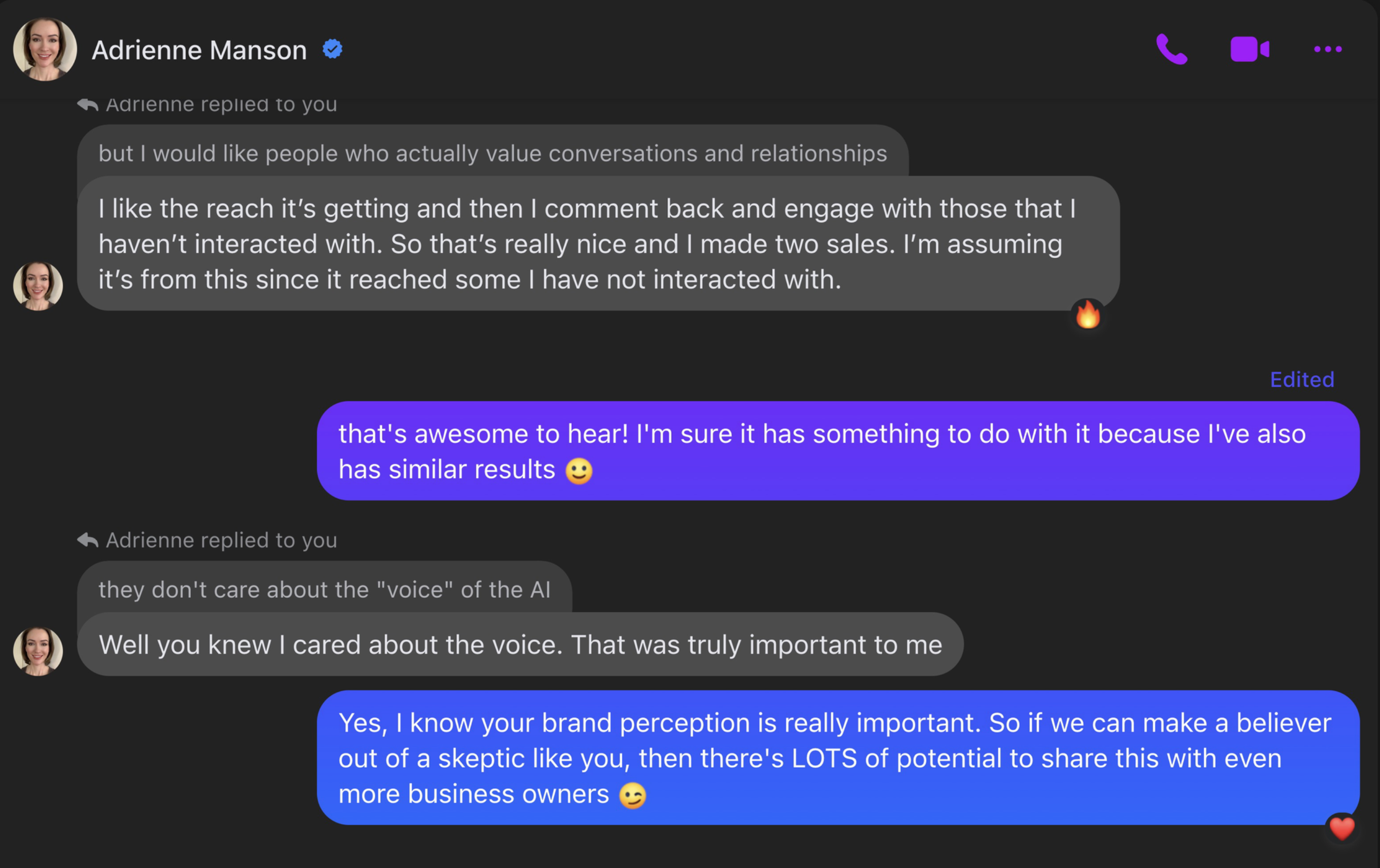
Task: Select the "that's awesome to hear" sent message
Action: 837,451
